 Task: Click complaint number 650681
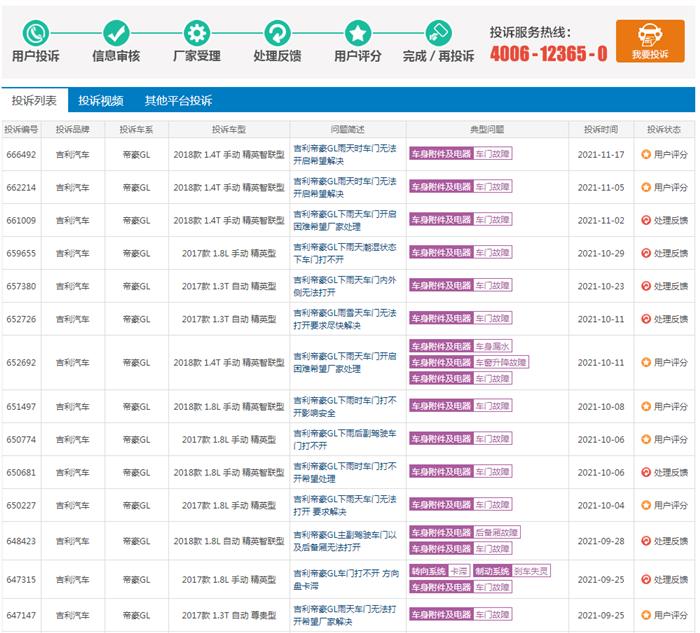pyautogui.click(x=21, y=472)
